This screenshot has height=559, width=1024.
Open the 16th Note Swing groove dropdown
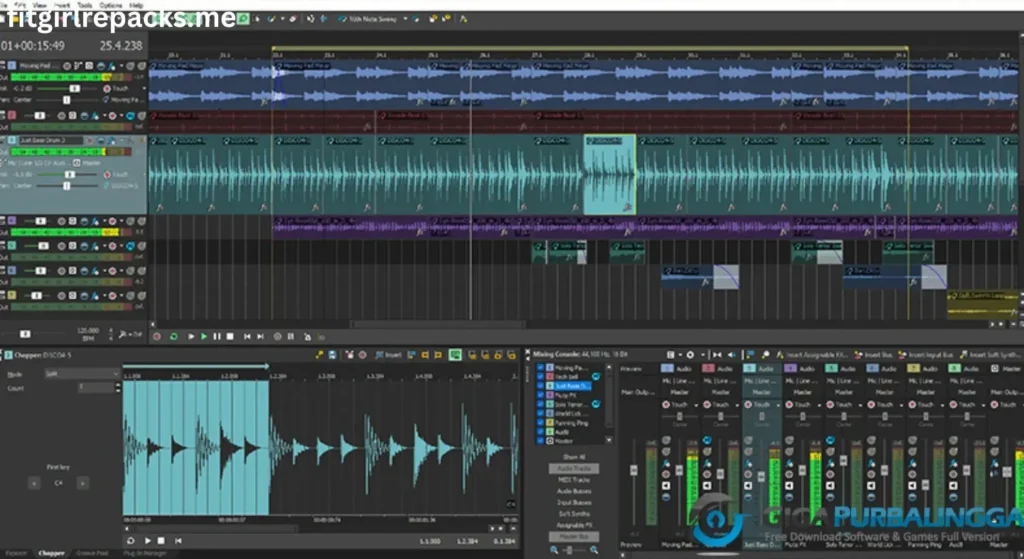(405, 19)
